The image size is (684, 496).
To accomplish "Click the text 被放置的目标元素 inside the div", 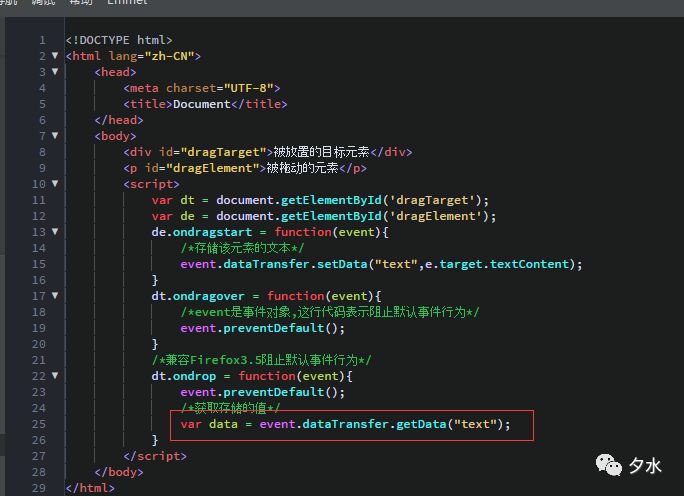I will click(x=321, y=152).
